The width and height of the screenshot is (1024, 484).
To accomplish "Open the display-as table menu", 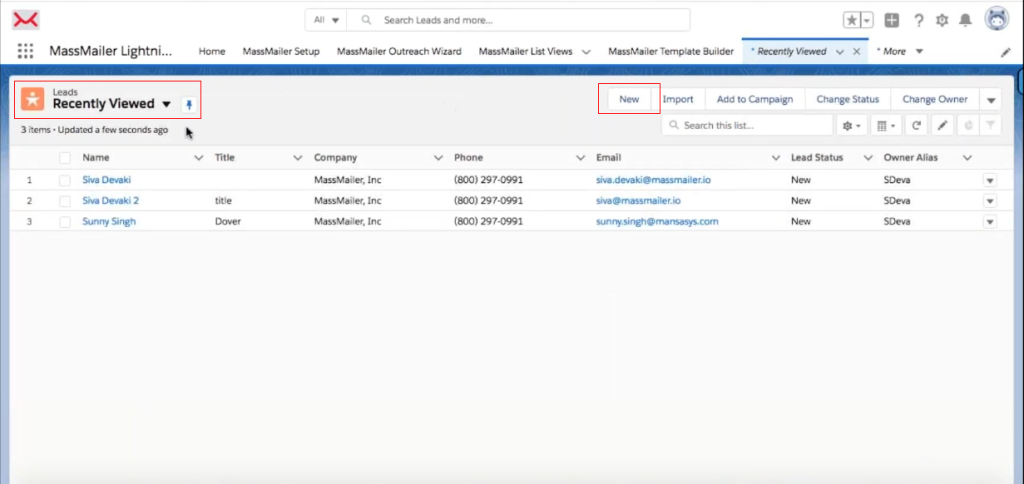I will coord(886,125).
